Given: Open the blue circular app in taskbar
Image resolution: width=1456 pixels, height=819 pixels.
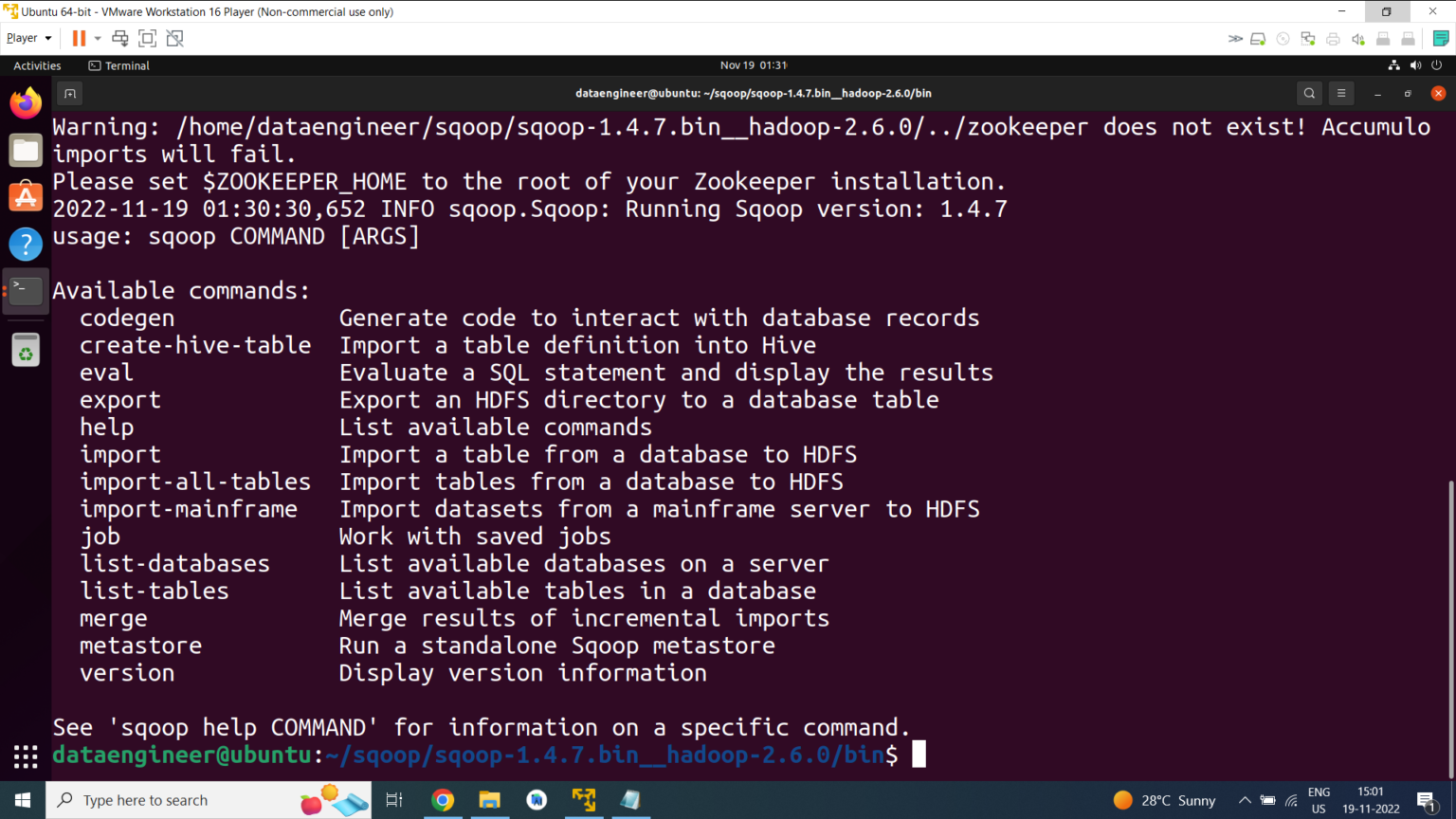Looking at the screenshot, I should (537, 800).
